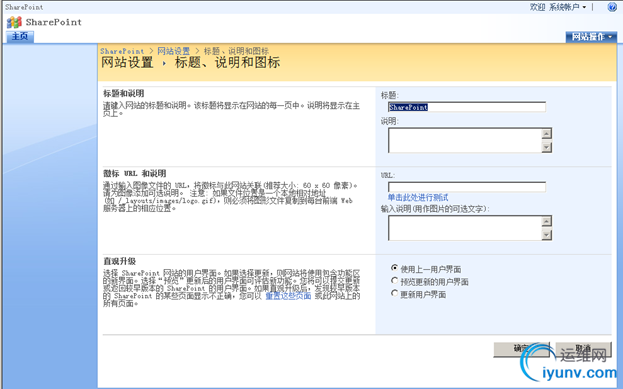Click the 单击此处进行测试 link

[418, 197]
